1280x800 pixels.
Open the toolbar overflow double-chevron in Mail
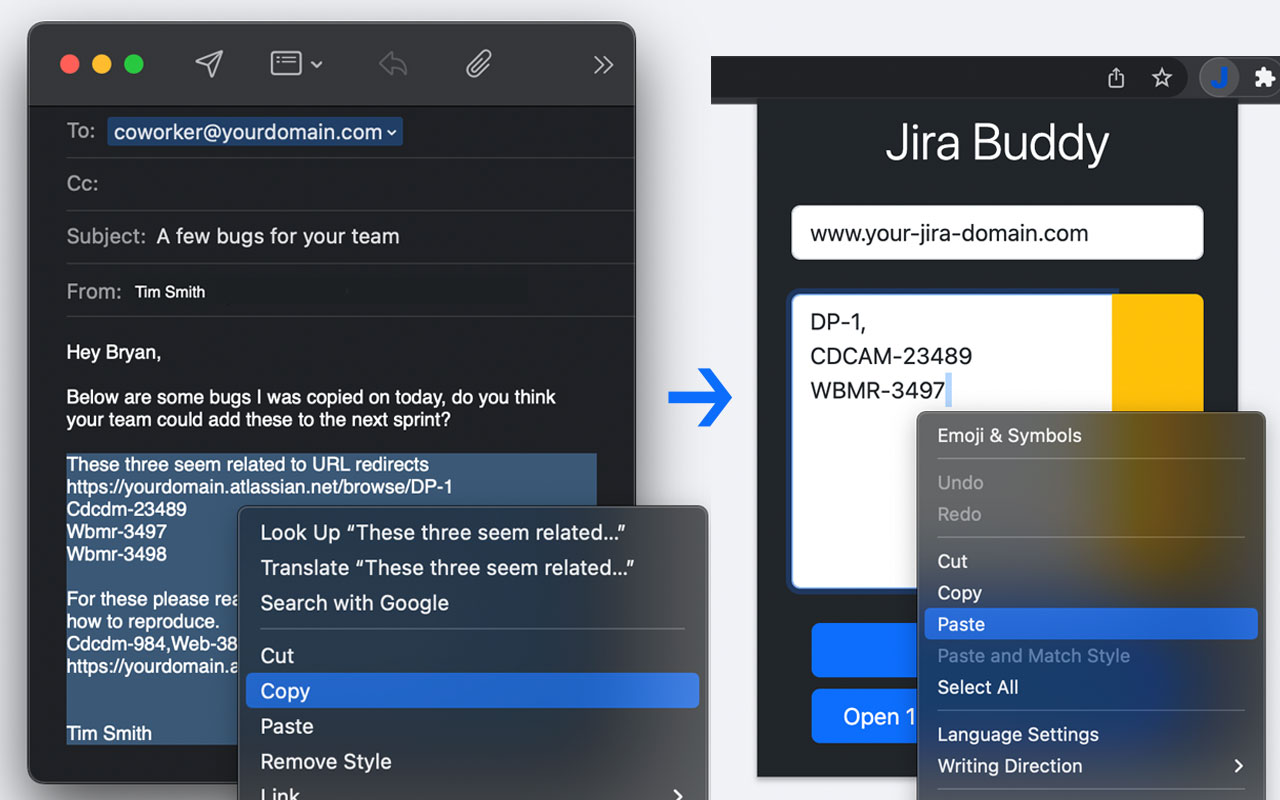[603, 65]
